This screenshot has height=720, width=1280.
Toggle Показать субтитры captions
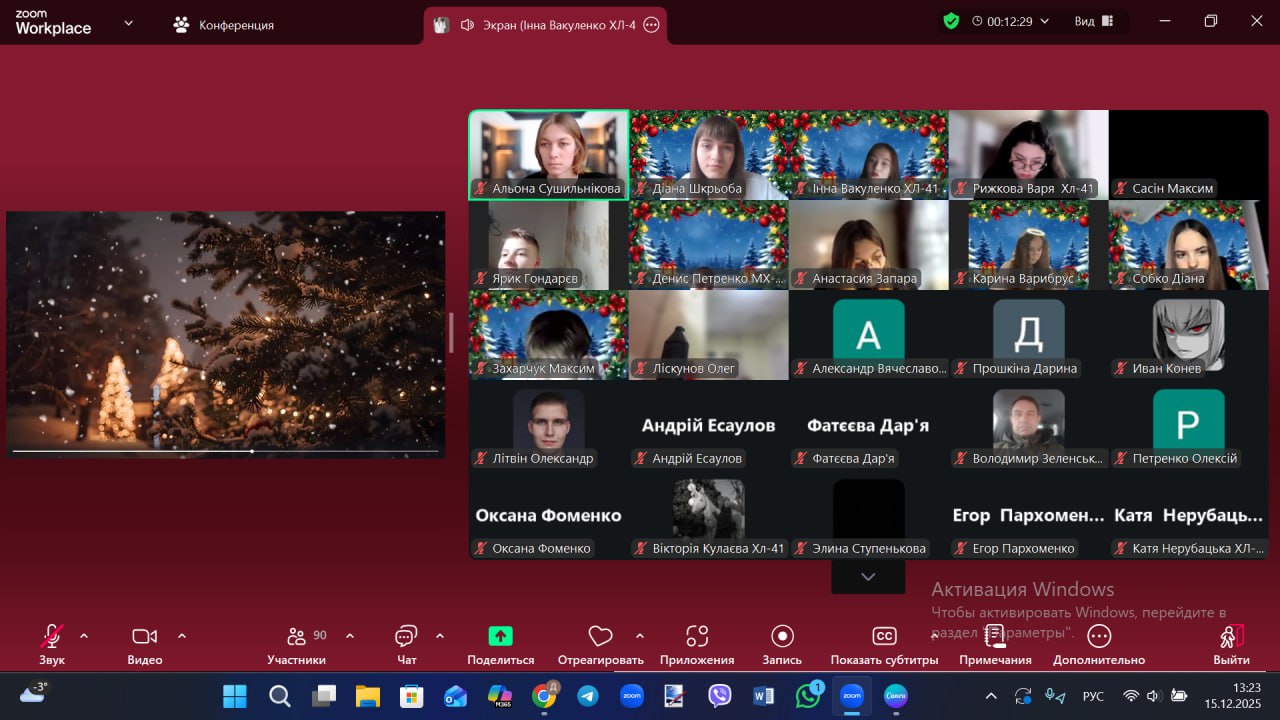point(884,637)
